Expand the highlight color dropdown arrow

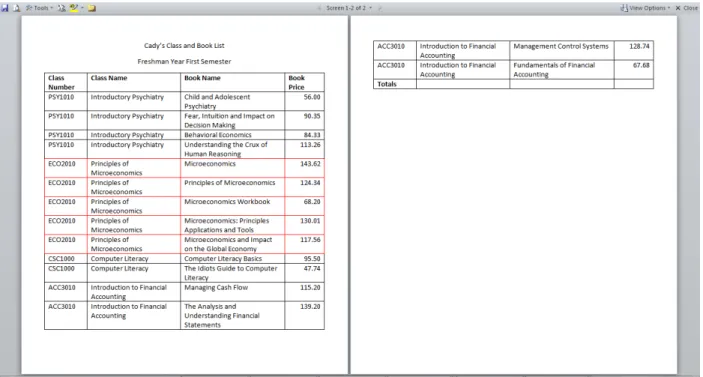pos(82,8)
